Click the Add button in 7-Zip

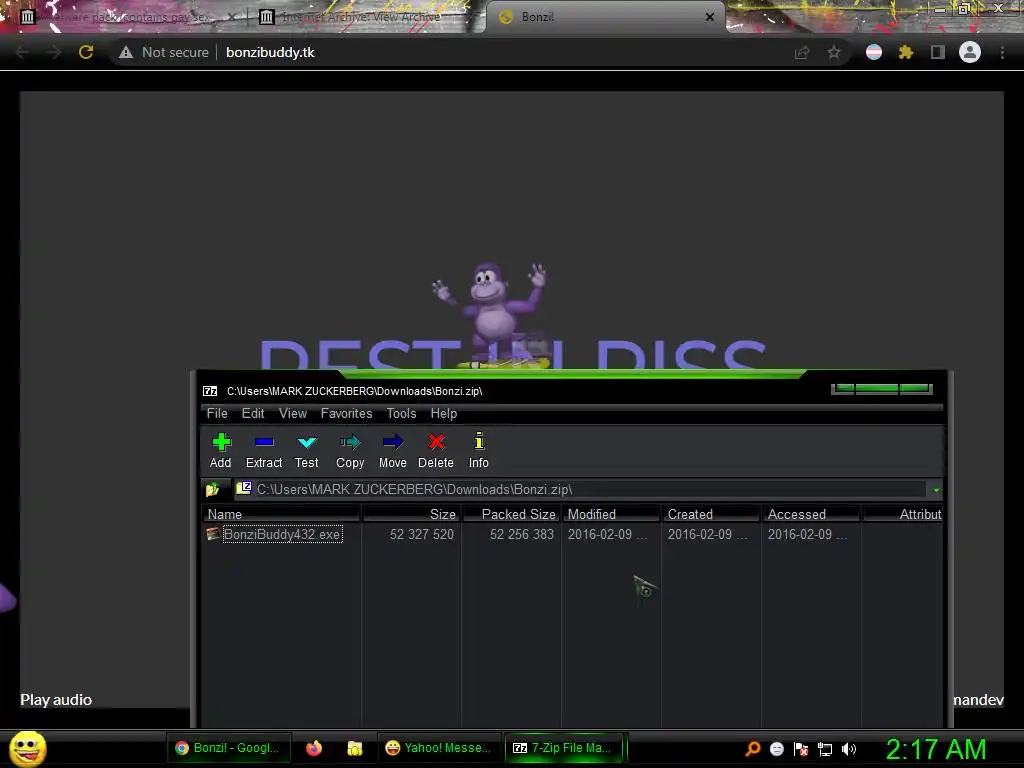[221, 451]
